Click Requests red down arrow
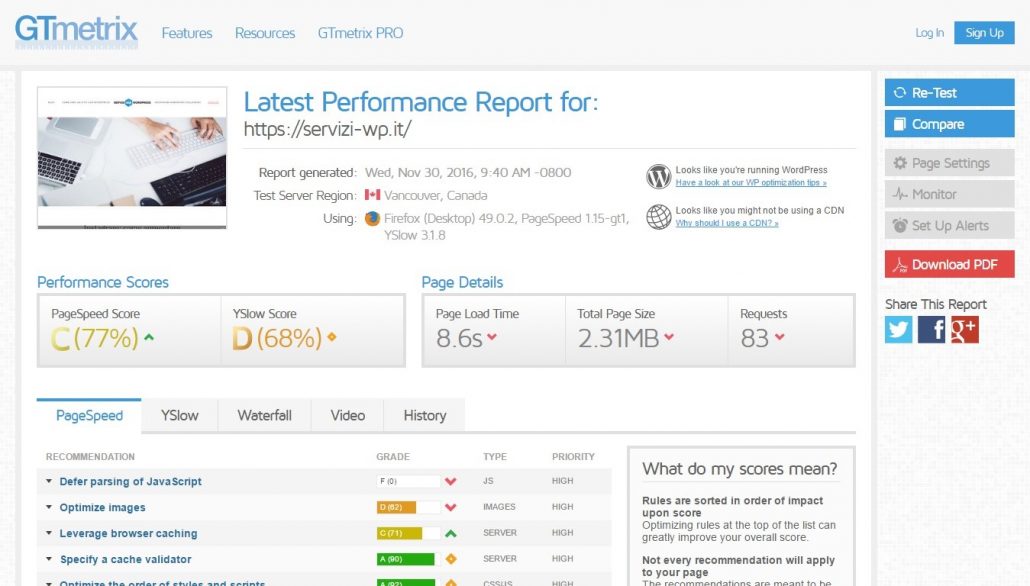This screenshot has height=586, width=1030. point(779,337)
